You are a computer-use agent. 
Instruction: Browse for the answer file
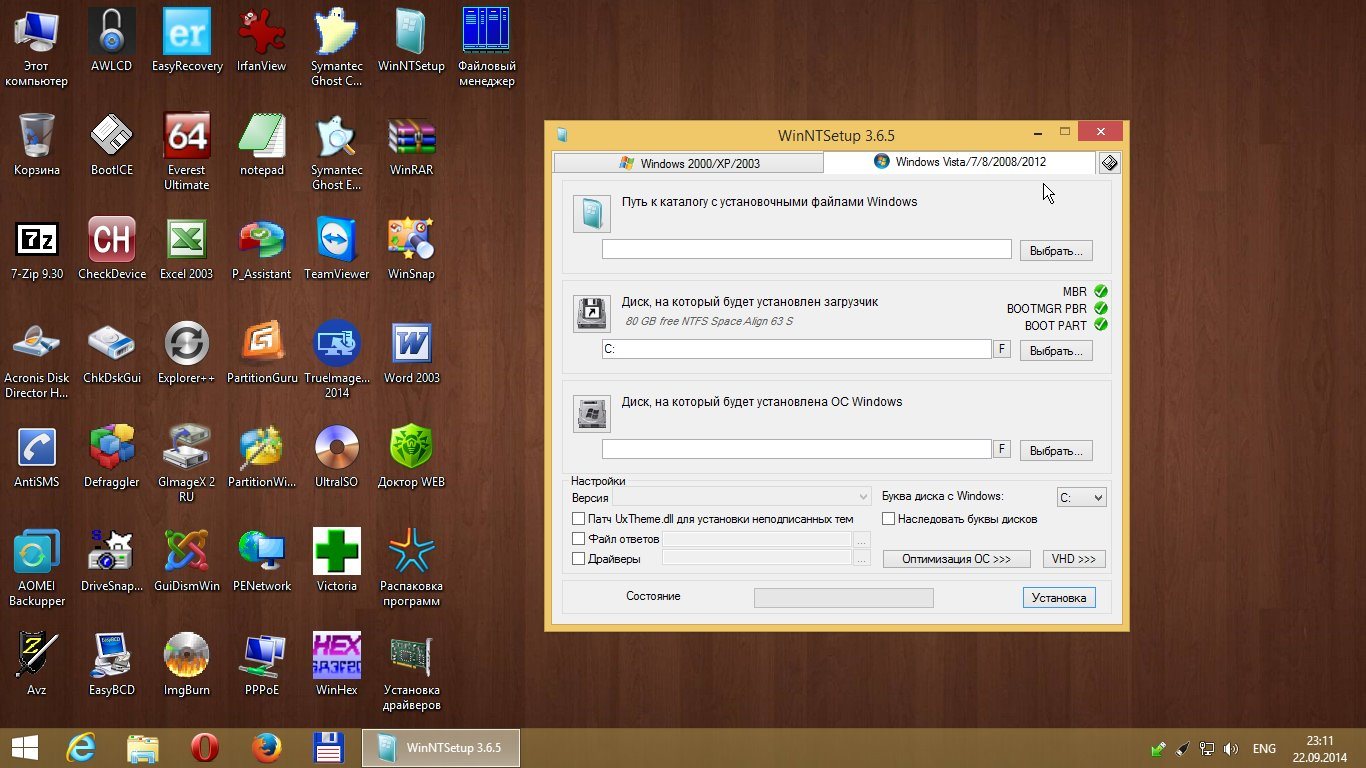coord(861,539)
